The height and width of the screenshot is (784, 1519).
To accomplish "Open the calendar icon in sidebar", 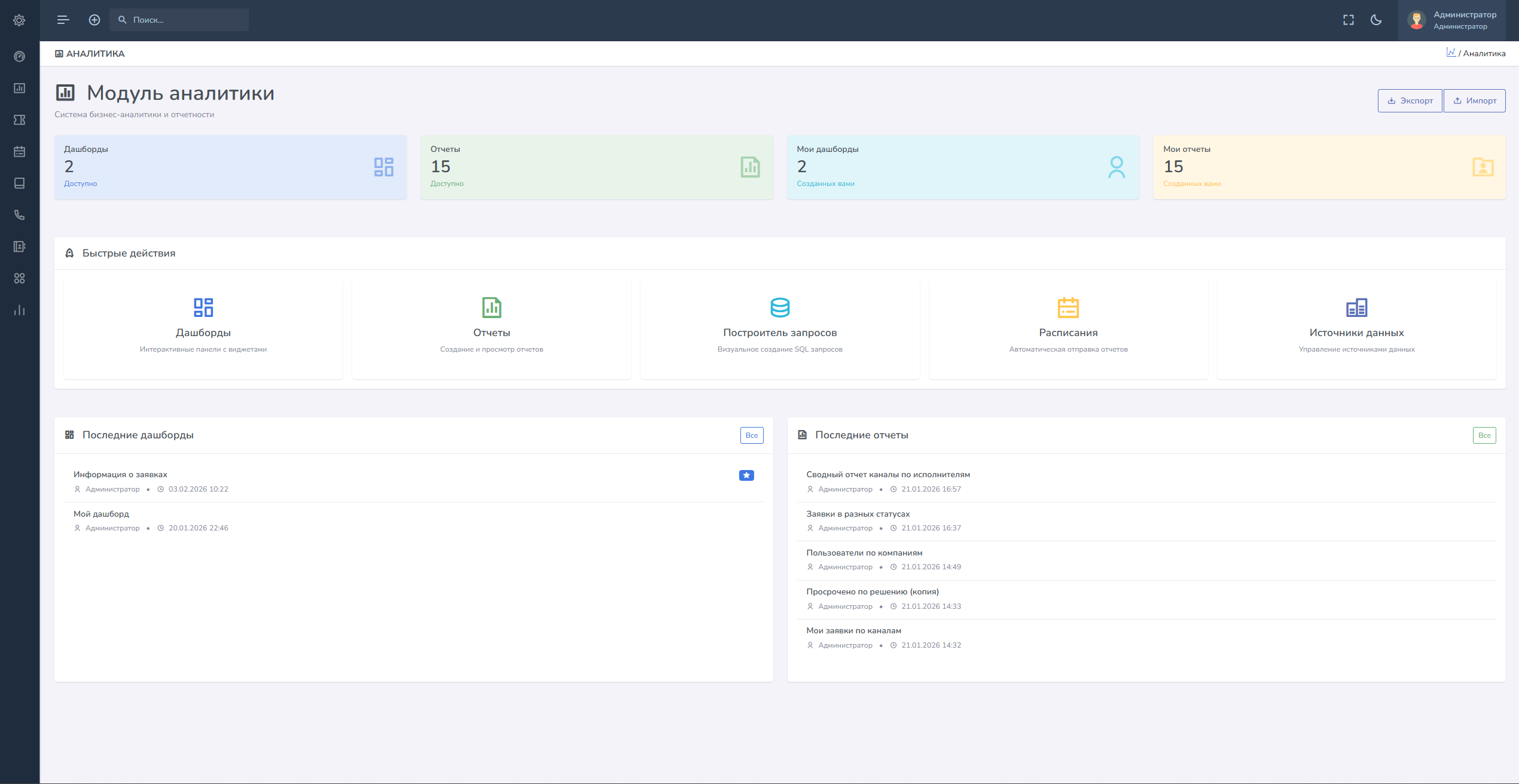I will [19, 151].
